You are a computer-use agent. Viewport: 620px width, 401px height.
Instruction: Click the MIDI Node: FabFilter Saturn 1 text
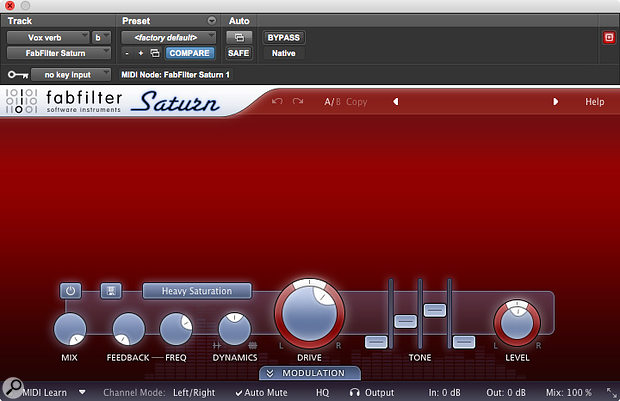(x=175, y=74)
